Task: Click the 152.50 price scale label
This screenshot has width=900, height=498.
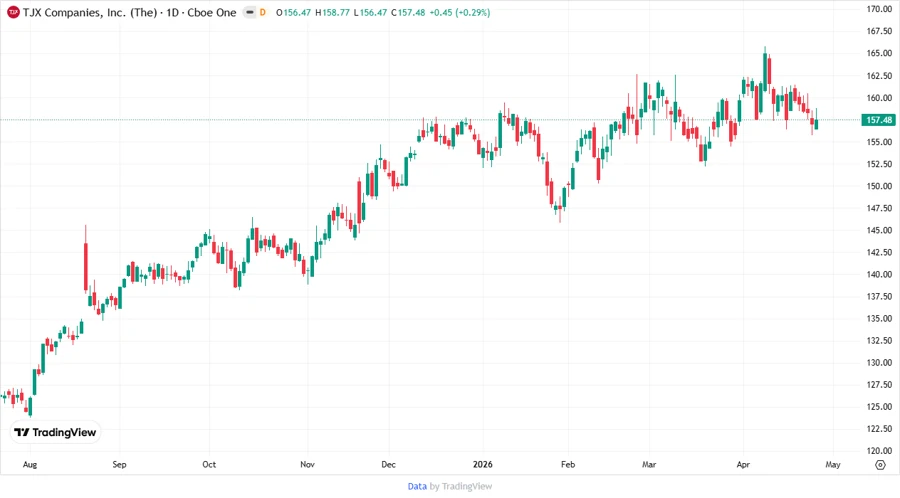Action: click(879, 164)
